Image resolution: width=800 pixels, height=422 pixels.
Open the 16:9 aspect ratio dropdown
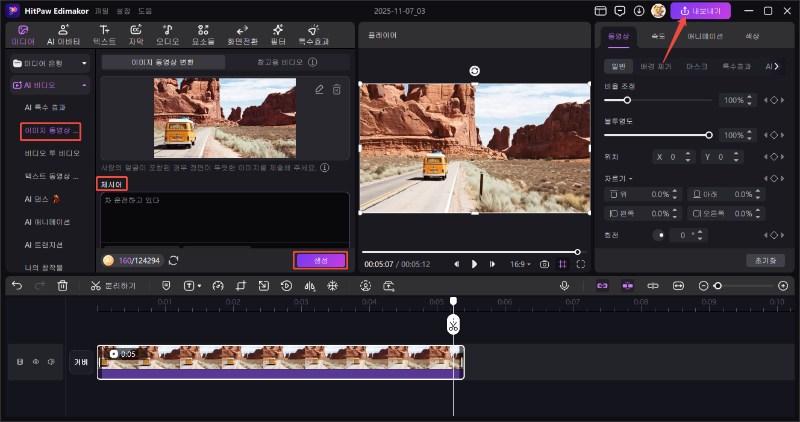(x=520, y=264)
